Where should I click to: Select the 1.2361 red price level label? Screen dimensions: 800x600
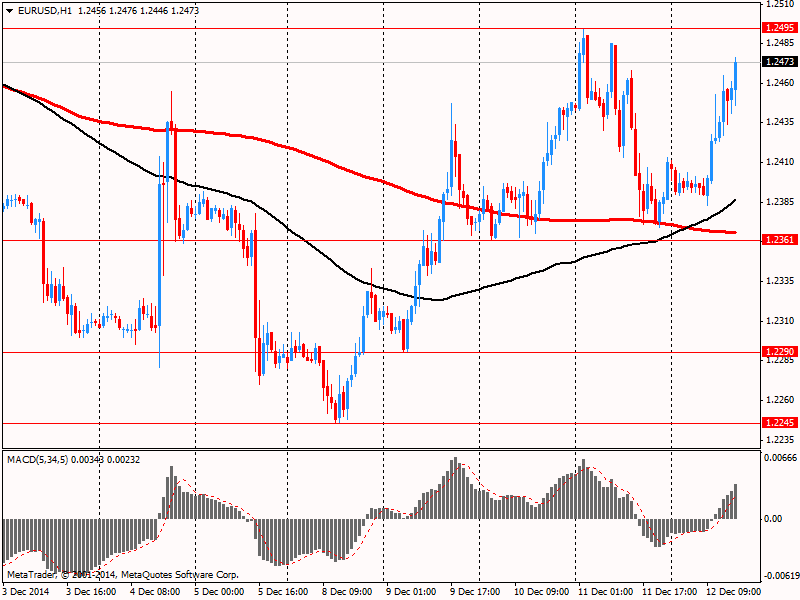point(779,240)
